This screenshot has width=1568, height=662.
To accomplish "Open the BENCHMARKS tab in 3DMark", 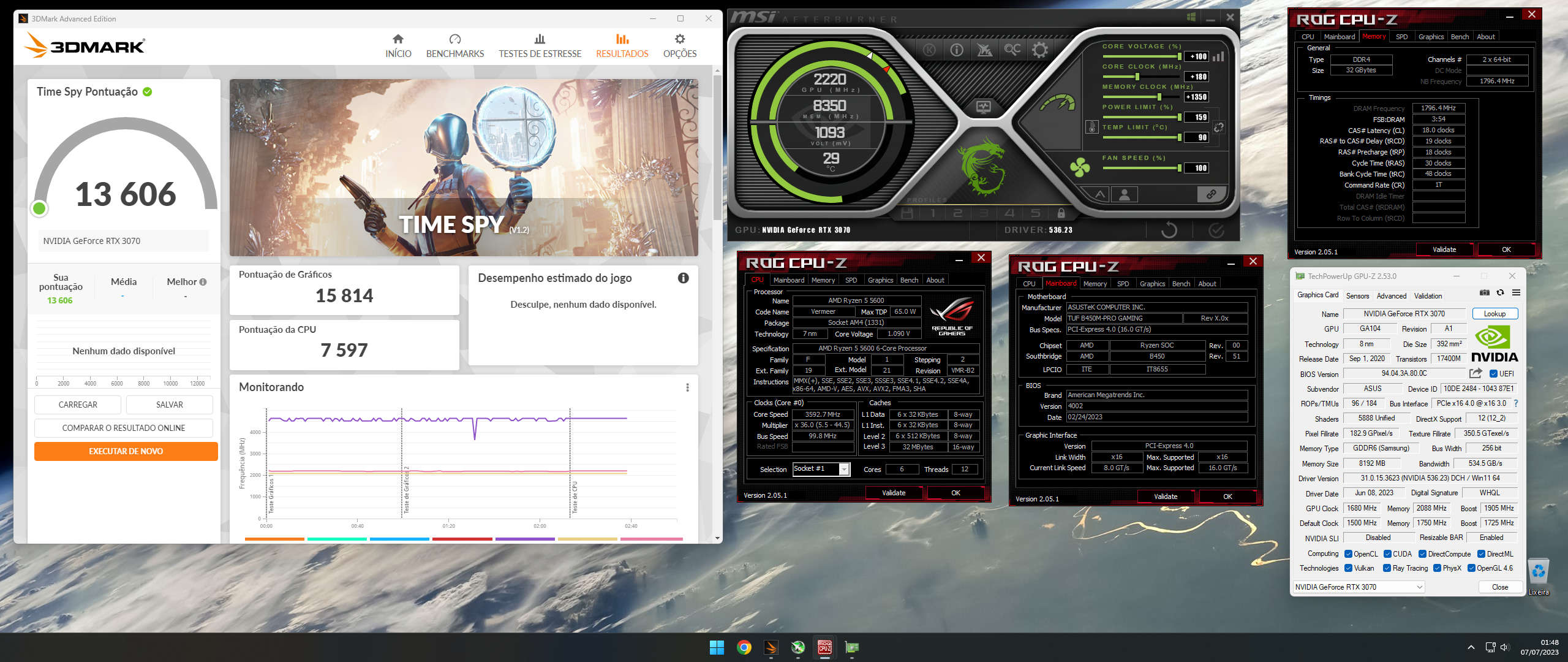I will (455, 47).
